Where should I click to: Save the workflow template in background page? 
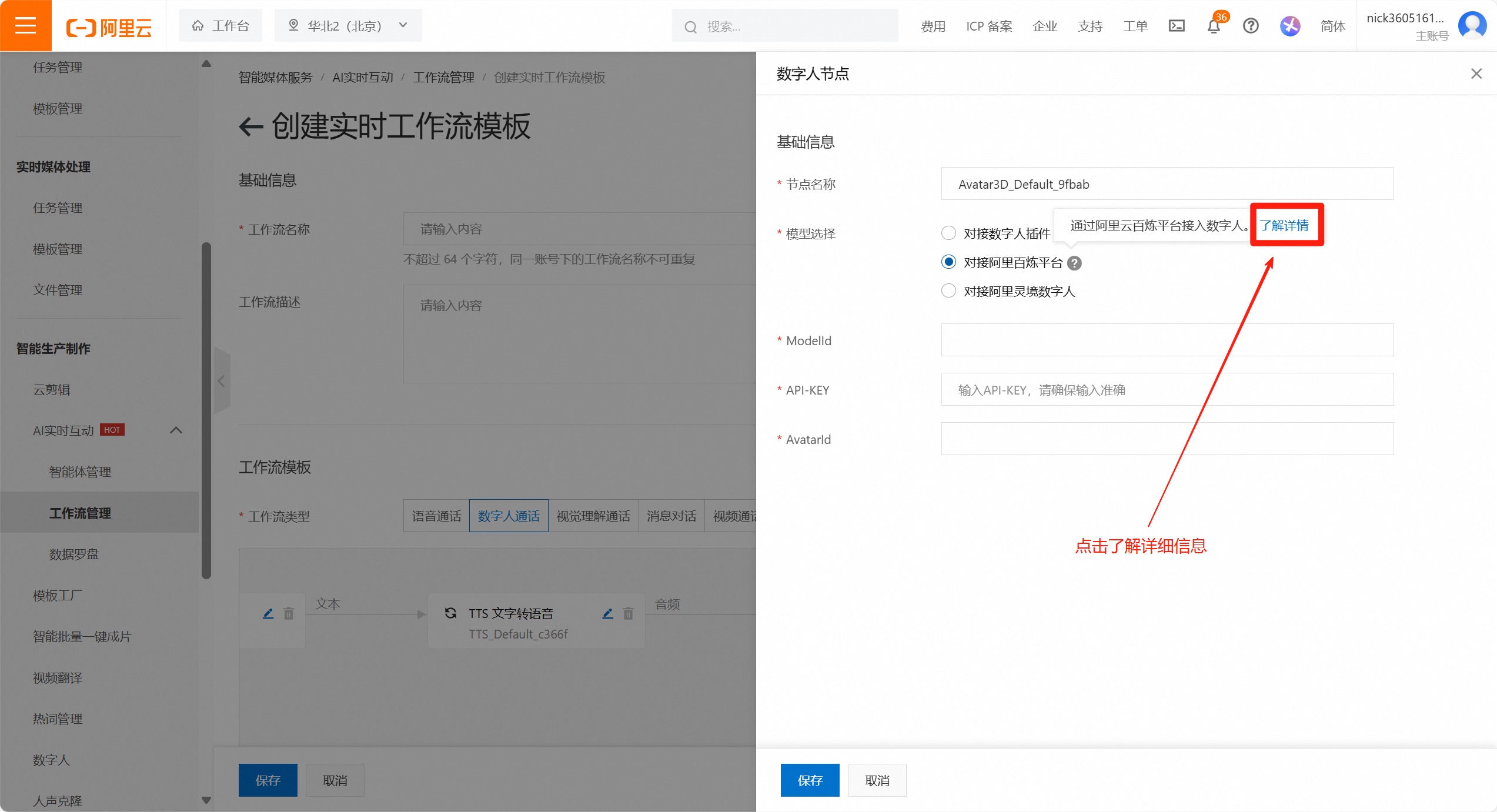(268, 780)
